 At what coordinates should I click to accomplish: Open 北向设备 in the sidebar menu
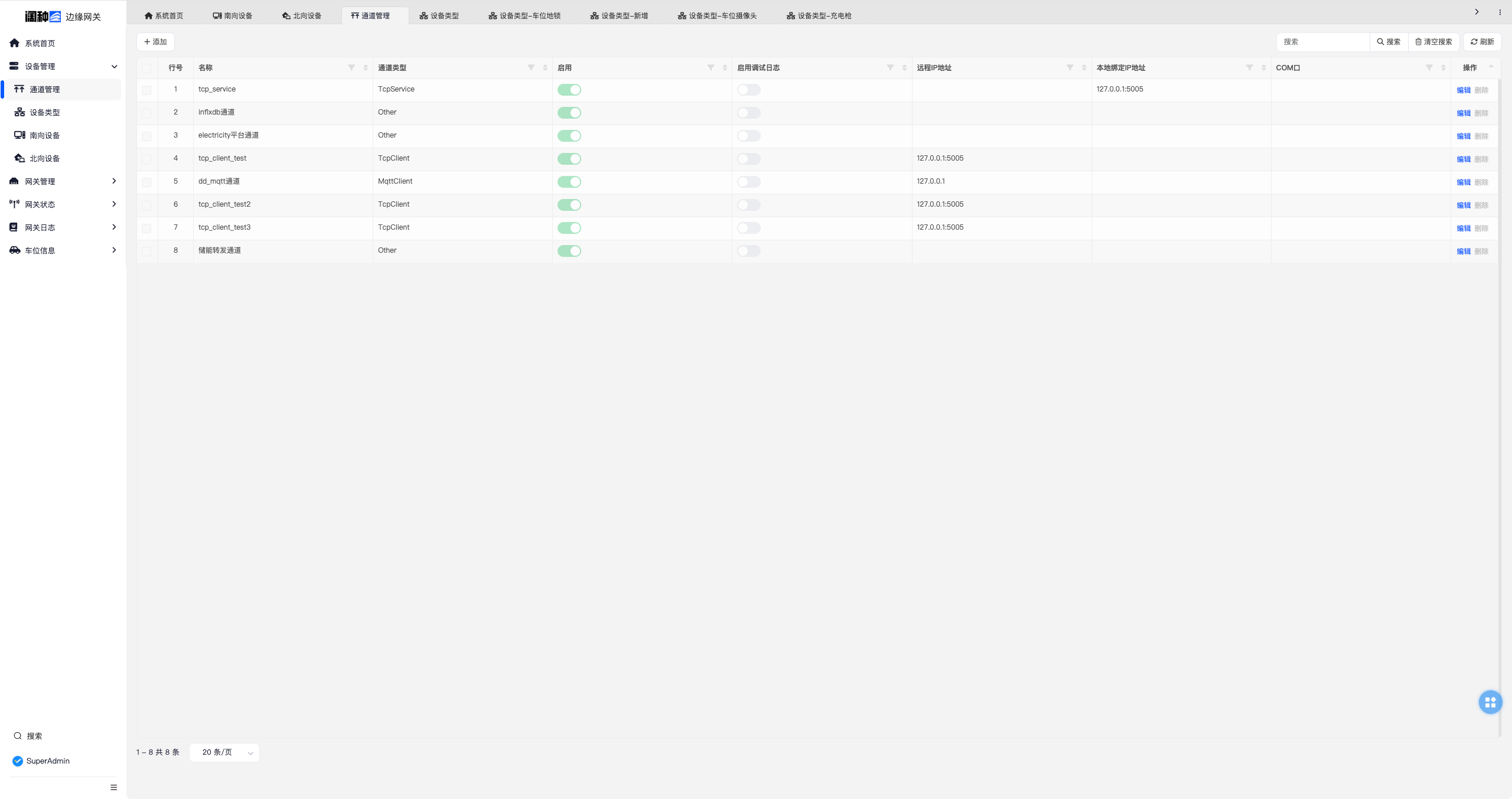click(x=44, y=158)
